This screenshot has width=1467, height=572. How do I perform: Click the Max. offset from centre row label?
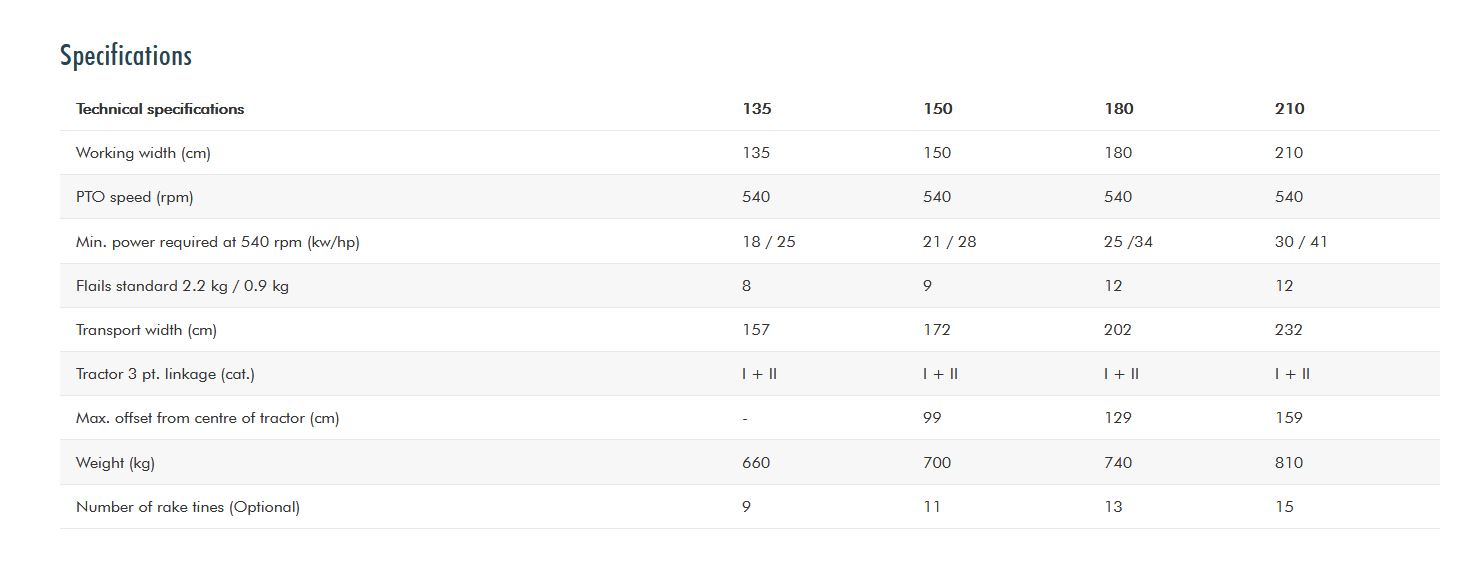point(207,418)
